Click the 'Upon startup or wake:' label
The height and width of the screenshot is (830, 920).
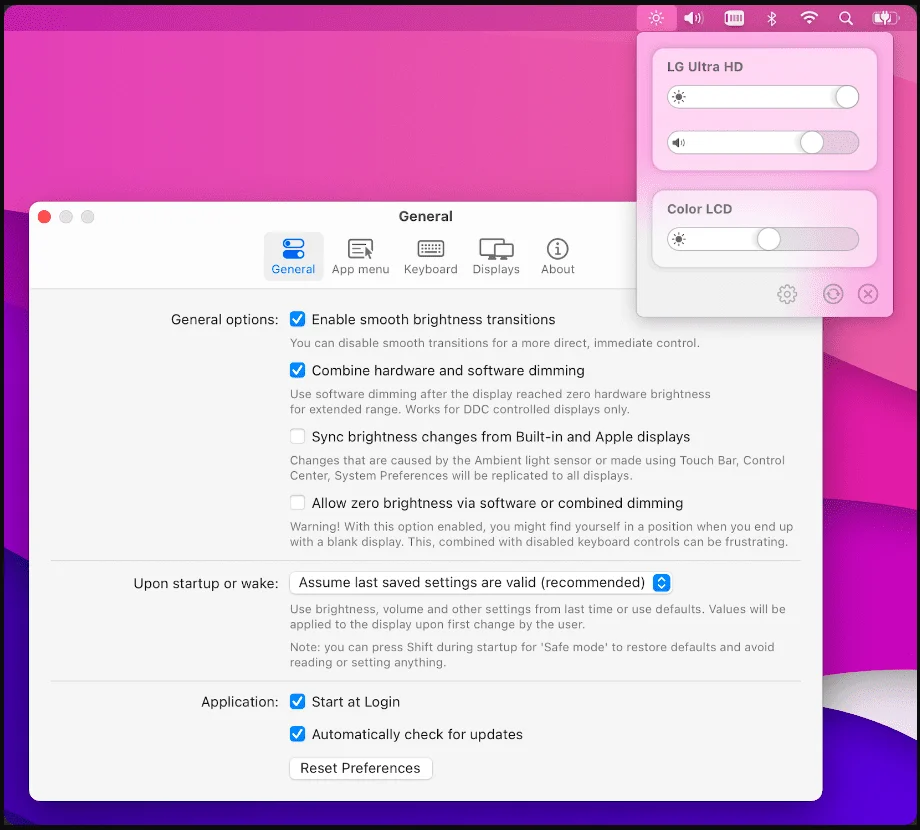[206, 583]
